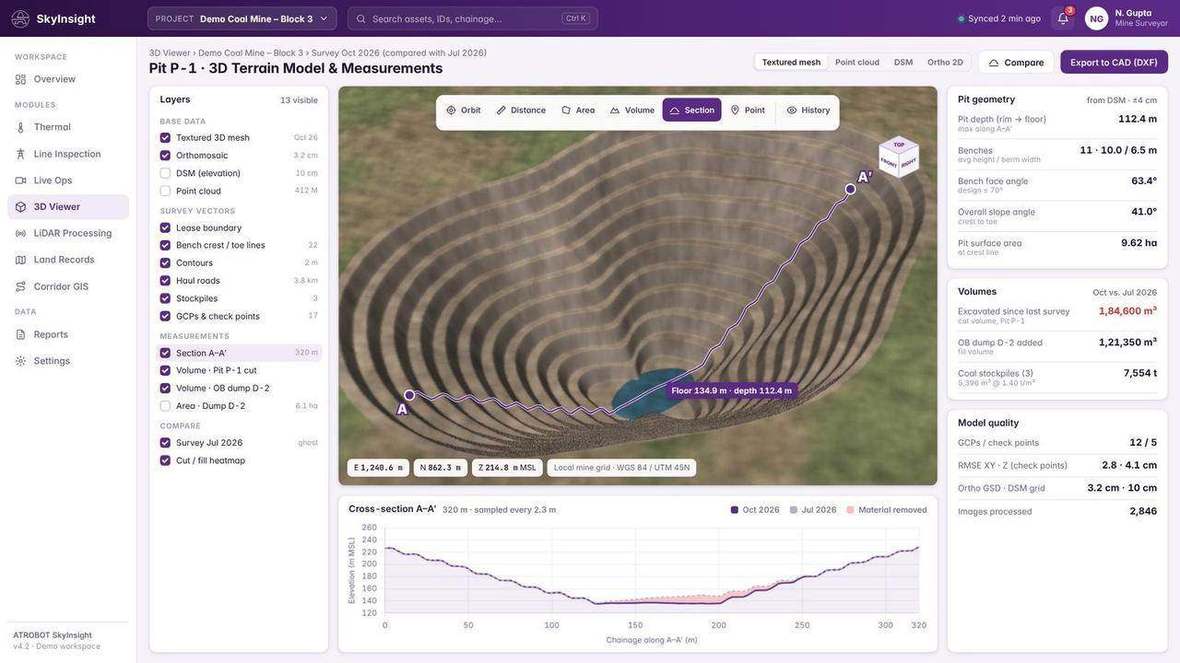Toggle Volume · Pit P-1 cut checkbox
The width and height of the screenshot is (1180, 663).
(x=165, y=370)
